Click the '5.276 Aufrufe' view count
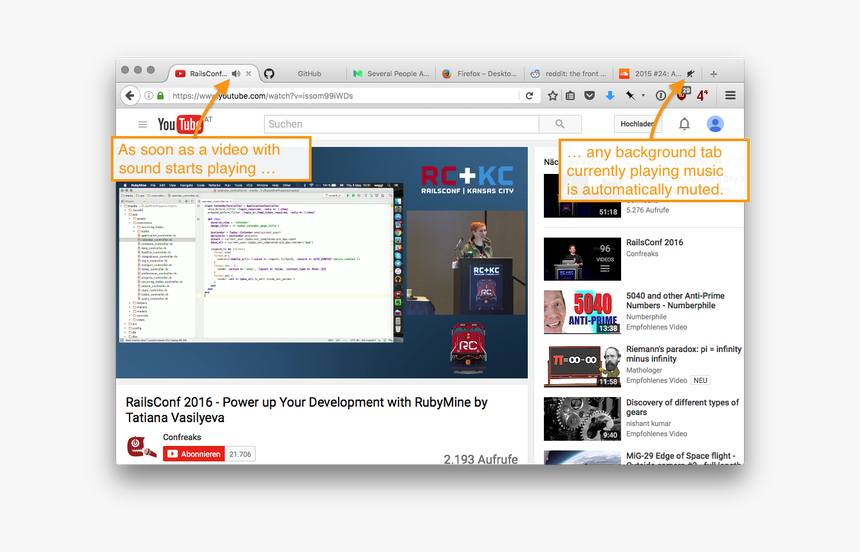Viewport: 860px width, 552px height. (x=648, y=210)
